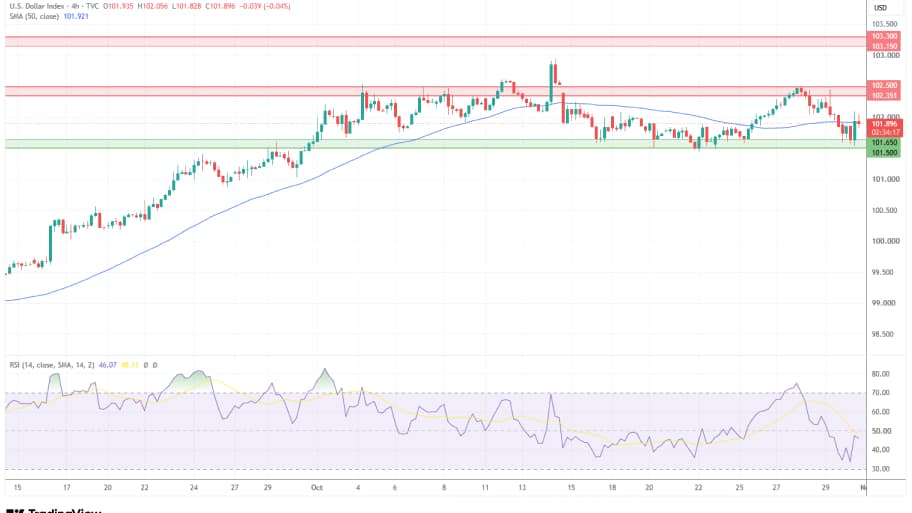Image resolution: width=912 pixels, height=513 pixels.
Task: Click the RSI axis label 50.00
Action: tap(881, 431)
